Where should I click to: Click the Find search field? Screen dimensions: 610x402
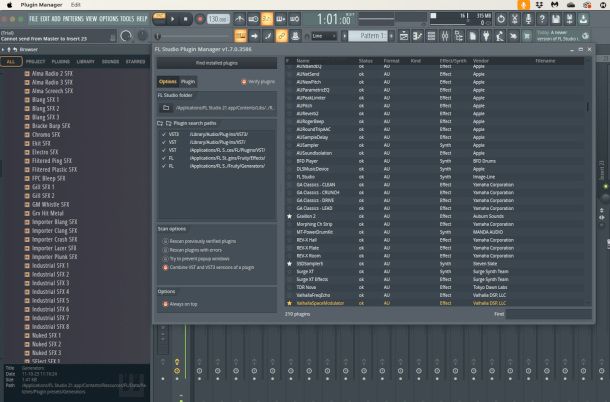pyautogui.click(x=549, y=314)
